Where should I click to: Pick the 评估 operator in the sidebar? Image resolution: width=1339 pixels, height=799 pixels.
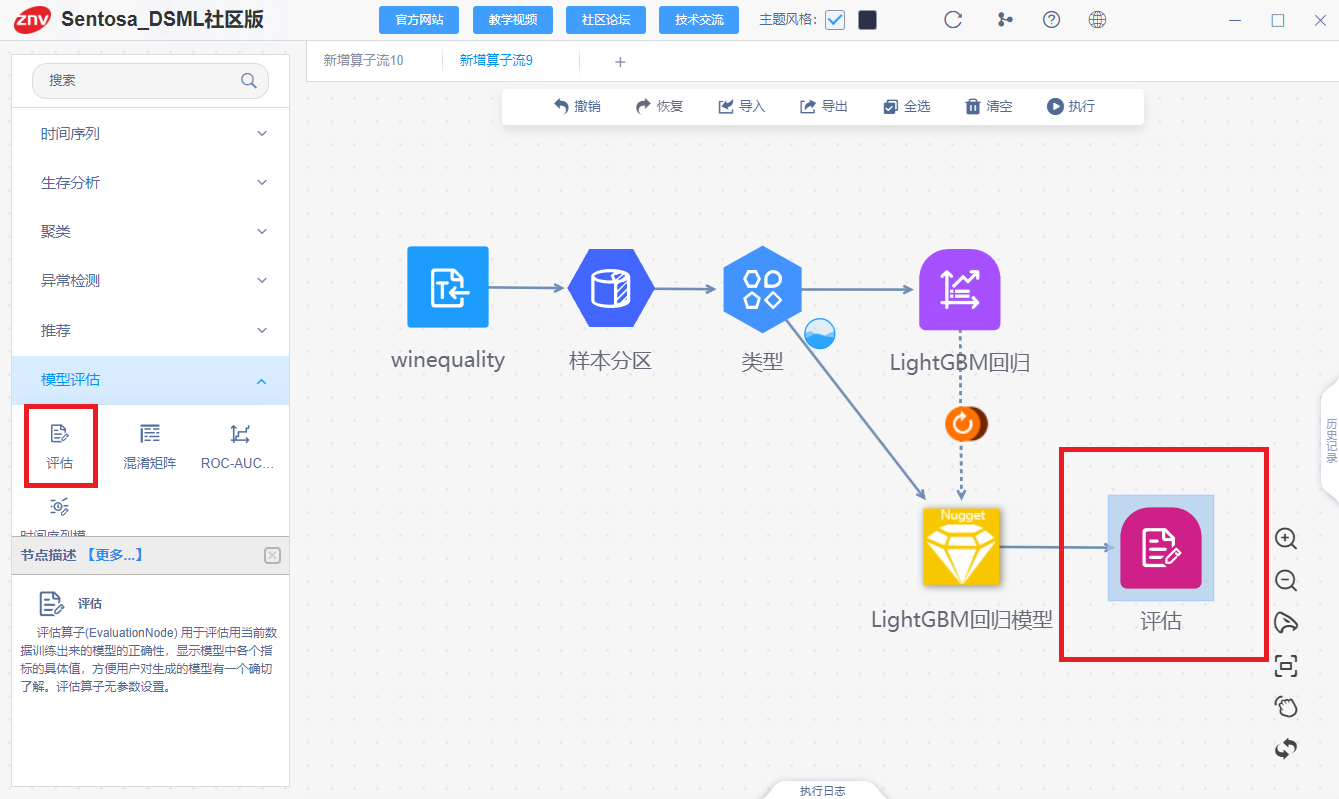click(x=59, y=445)
